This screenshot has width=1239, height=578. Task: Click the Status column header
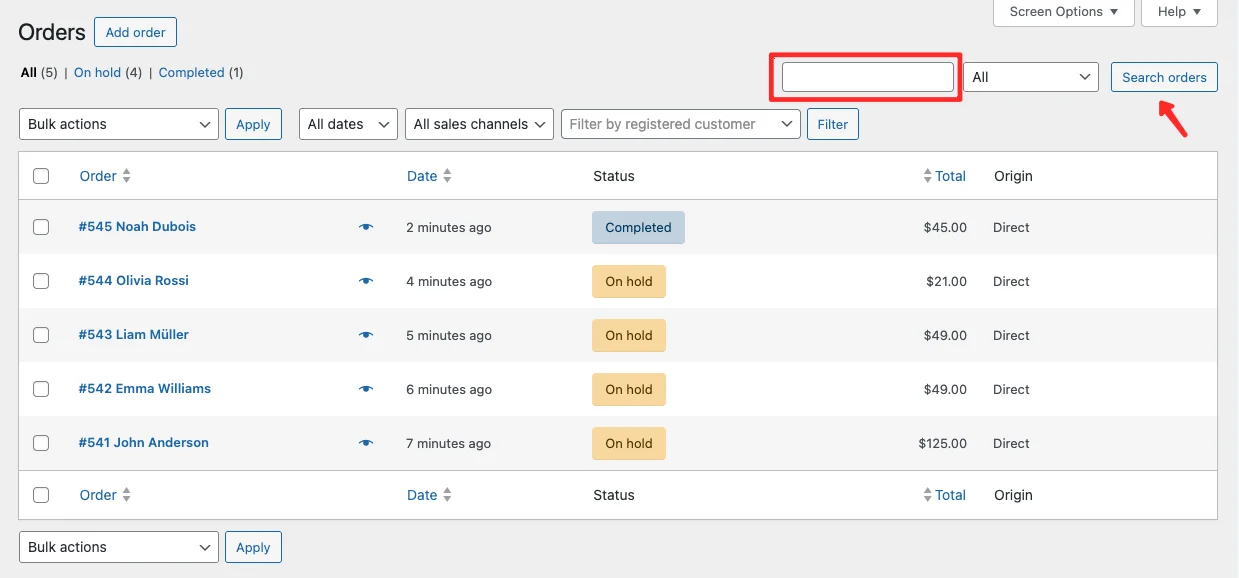[x=614, y=176]
